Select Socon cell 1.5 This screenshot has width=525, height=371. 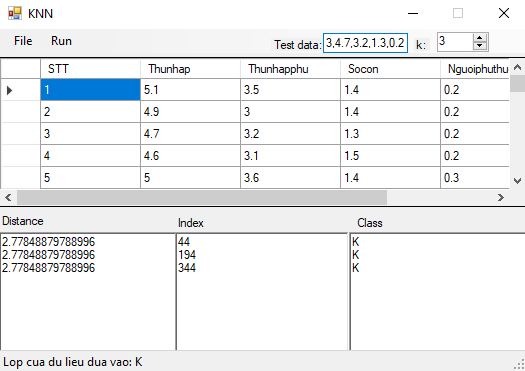(x=390, y=156)
